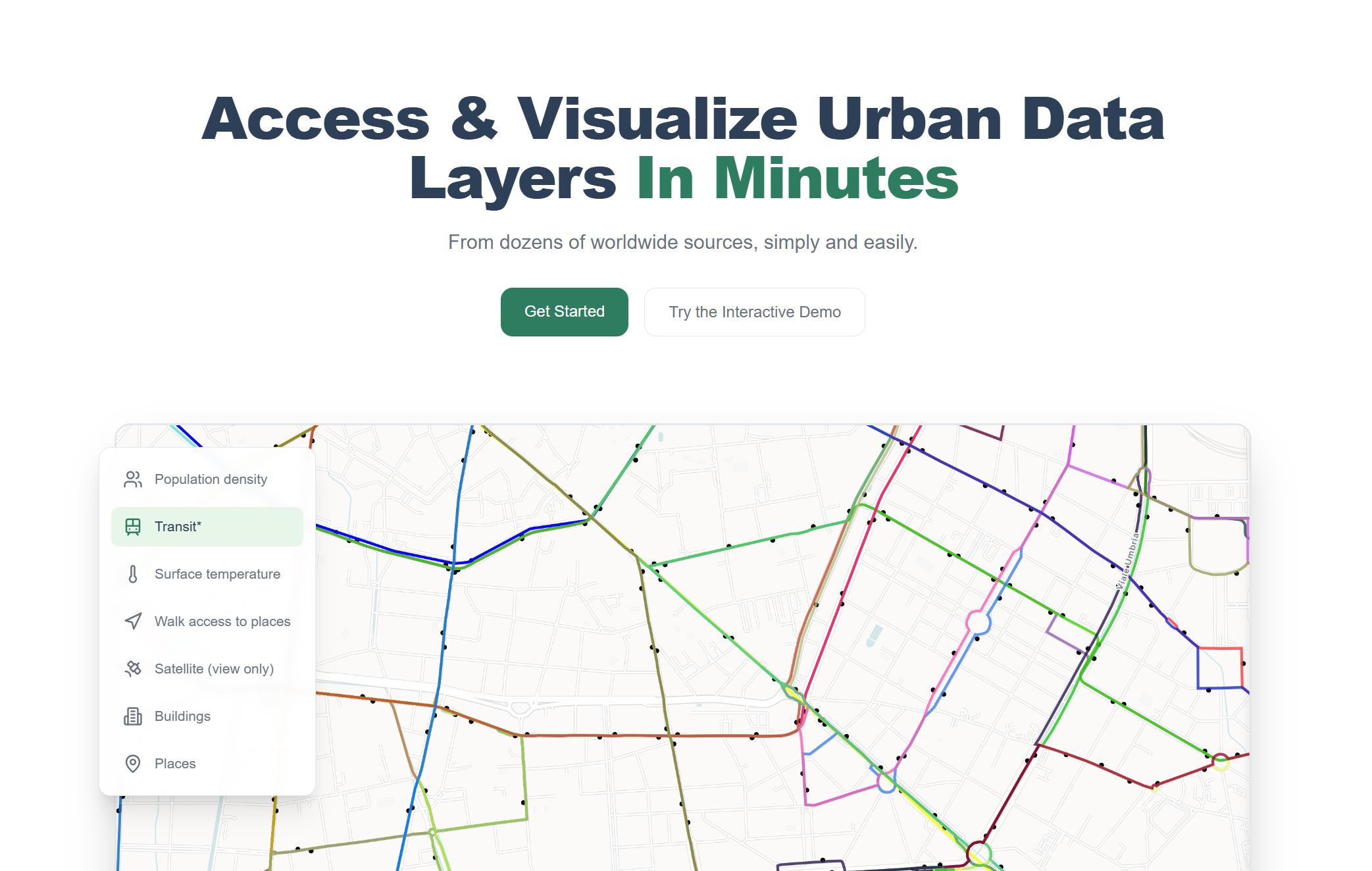Open Try the Interactive Demo
The height and width of the screenshot is (871, 1372).
pos(754,312)
